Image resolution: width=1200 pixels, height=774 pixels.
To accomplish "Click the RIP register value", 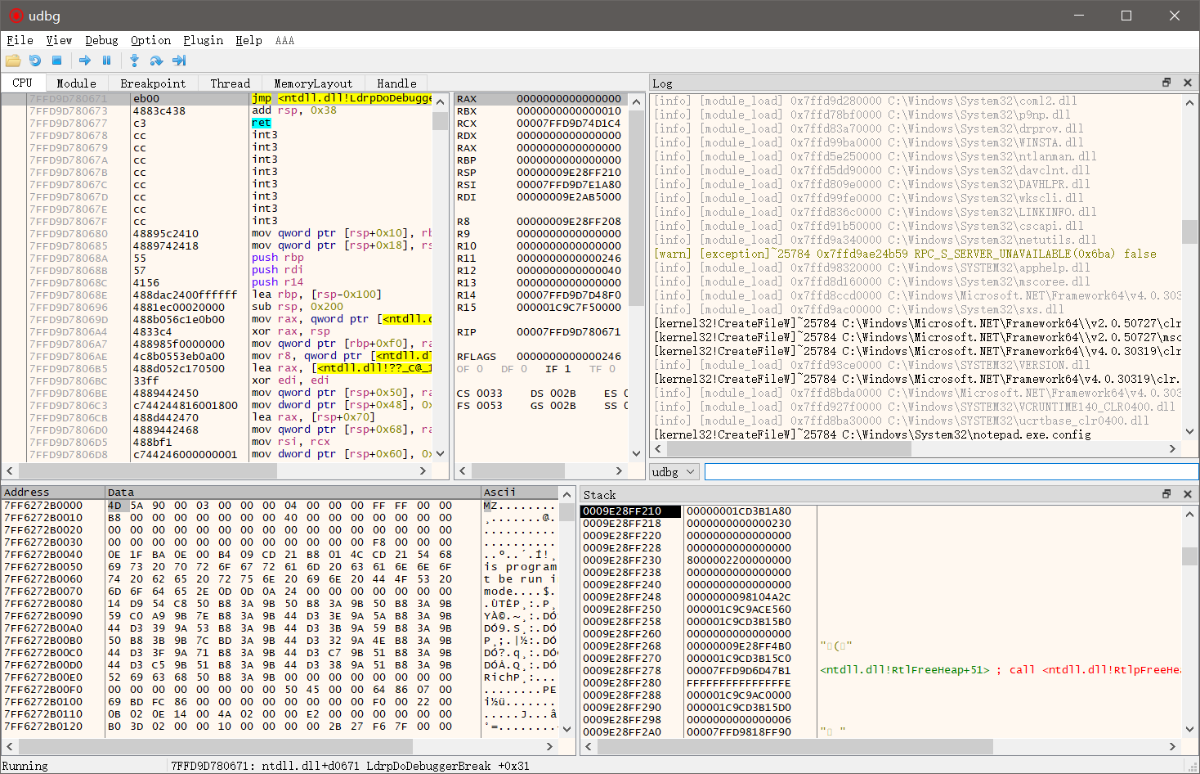I will point(568,331).
